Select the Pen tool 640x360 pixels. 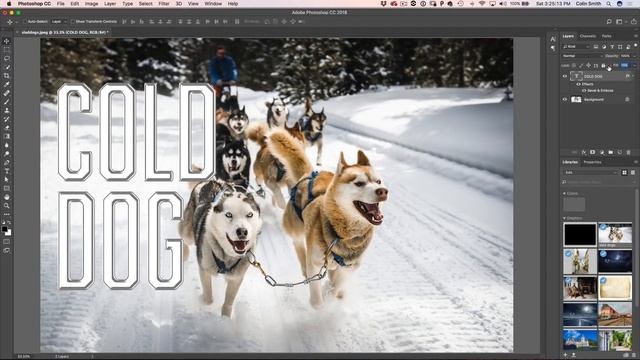coord(7,162)
